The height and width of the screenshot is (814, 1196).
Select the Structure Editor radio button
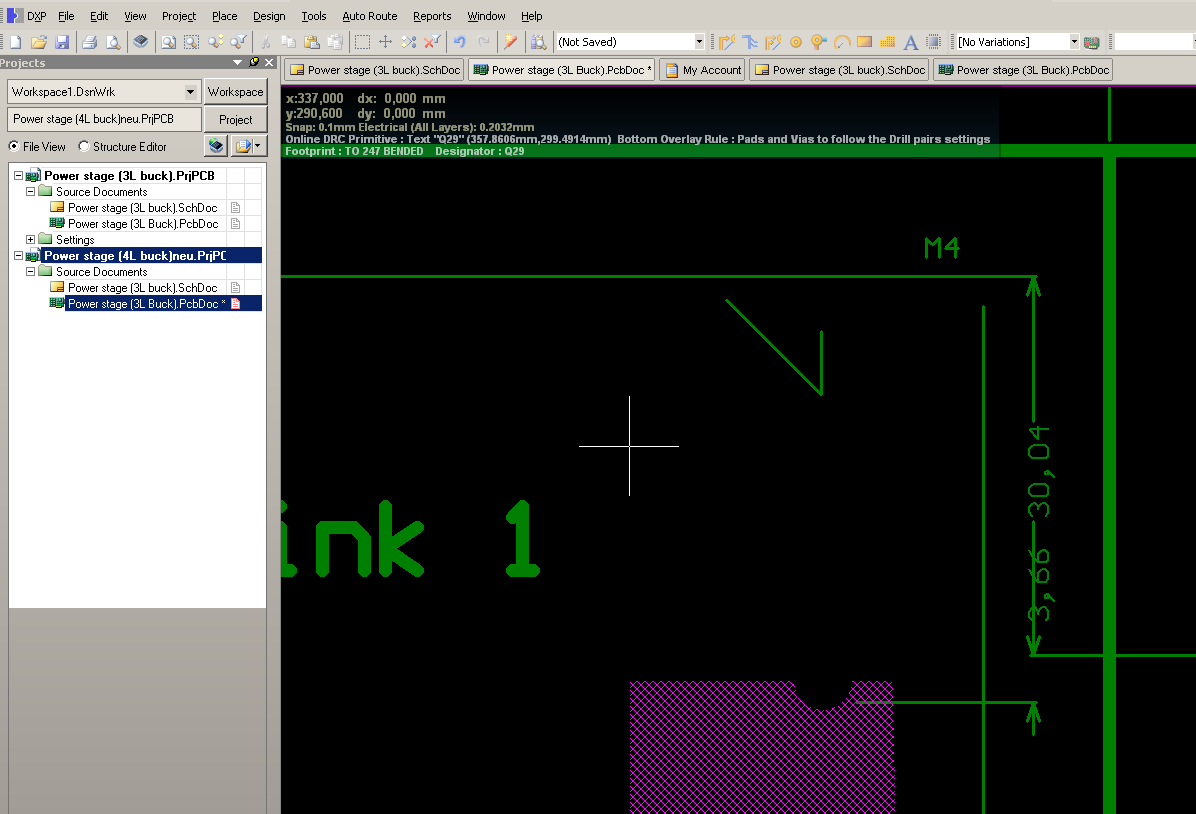[x=84, y=146]
